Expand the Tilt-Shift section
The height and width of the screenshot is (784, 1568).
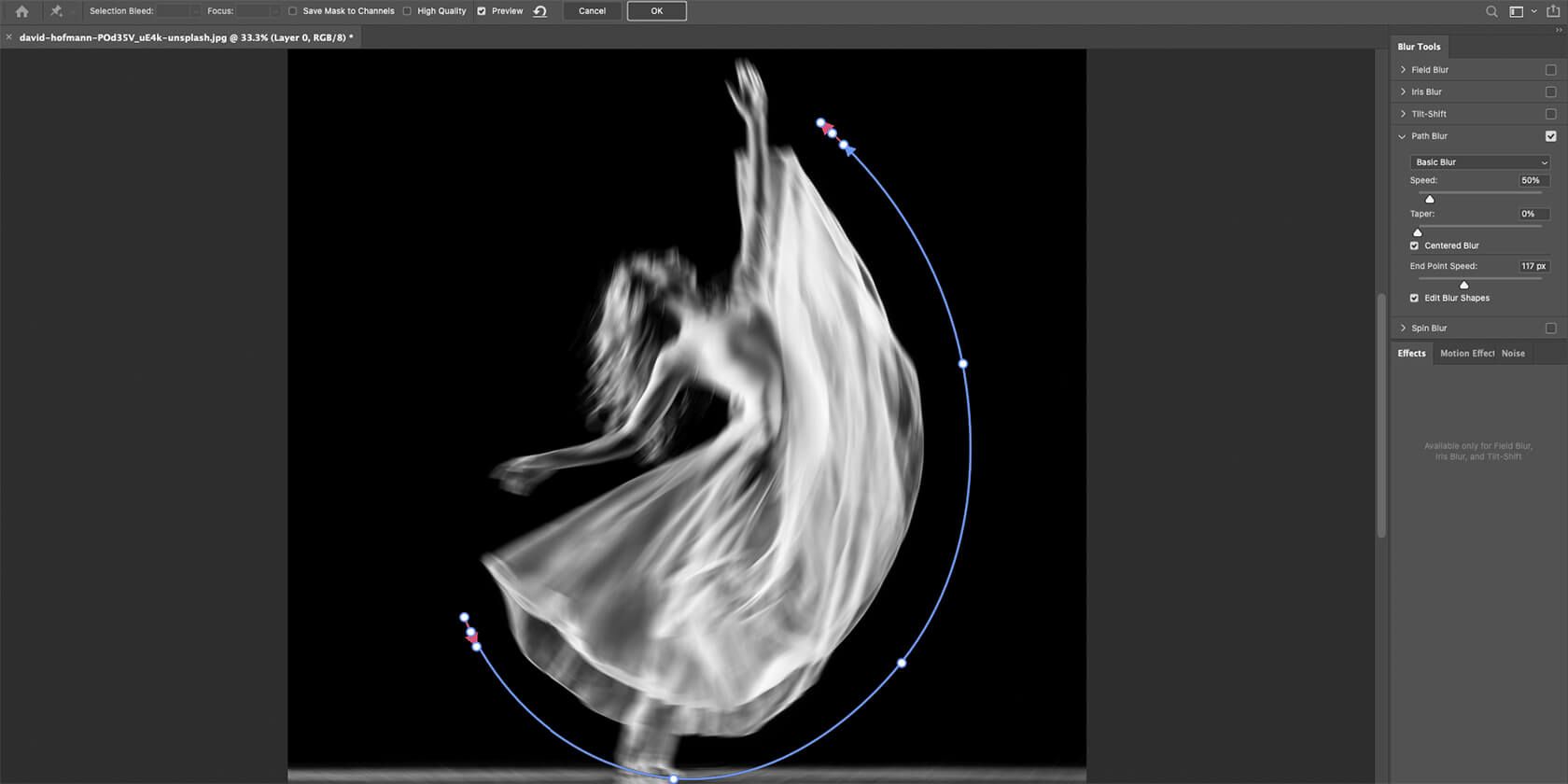[x=1403, y=114]
